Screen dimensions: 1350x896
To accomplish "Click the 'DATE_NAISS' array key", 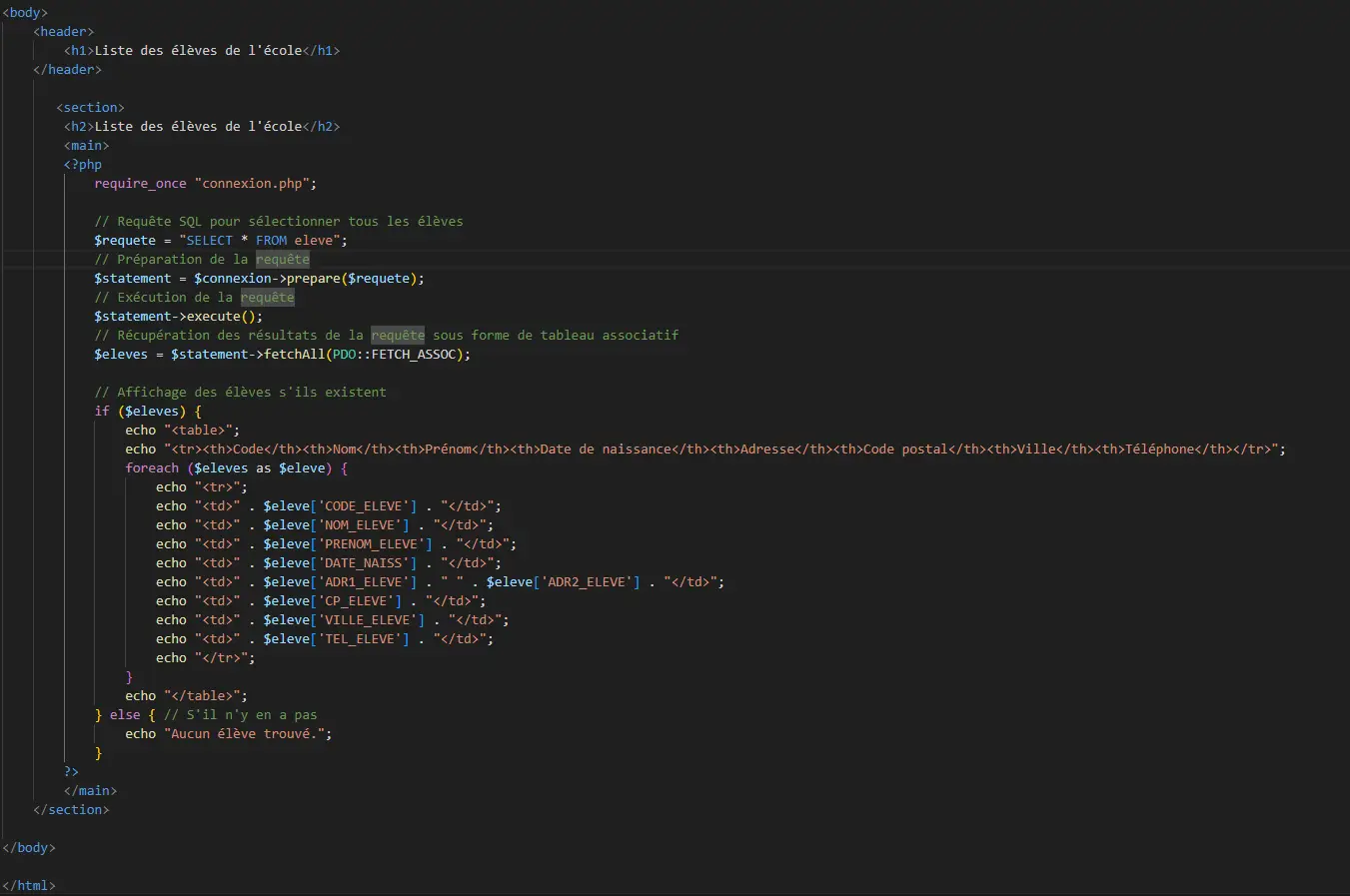I will [363, 563].
